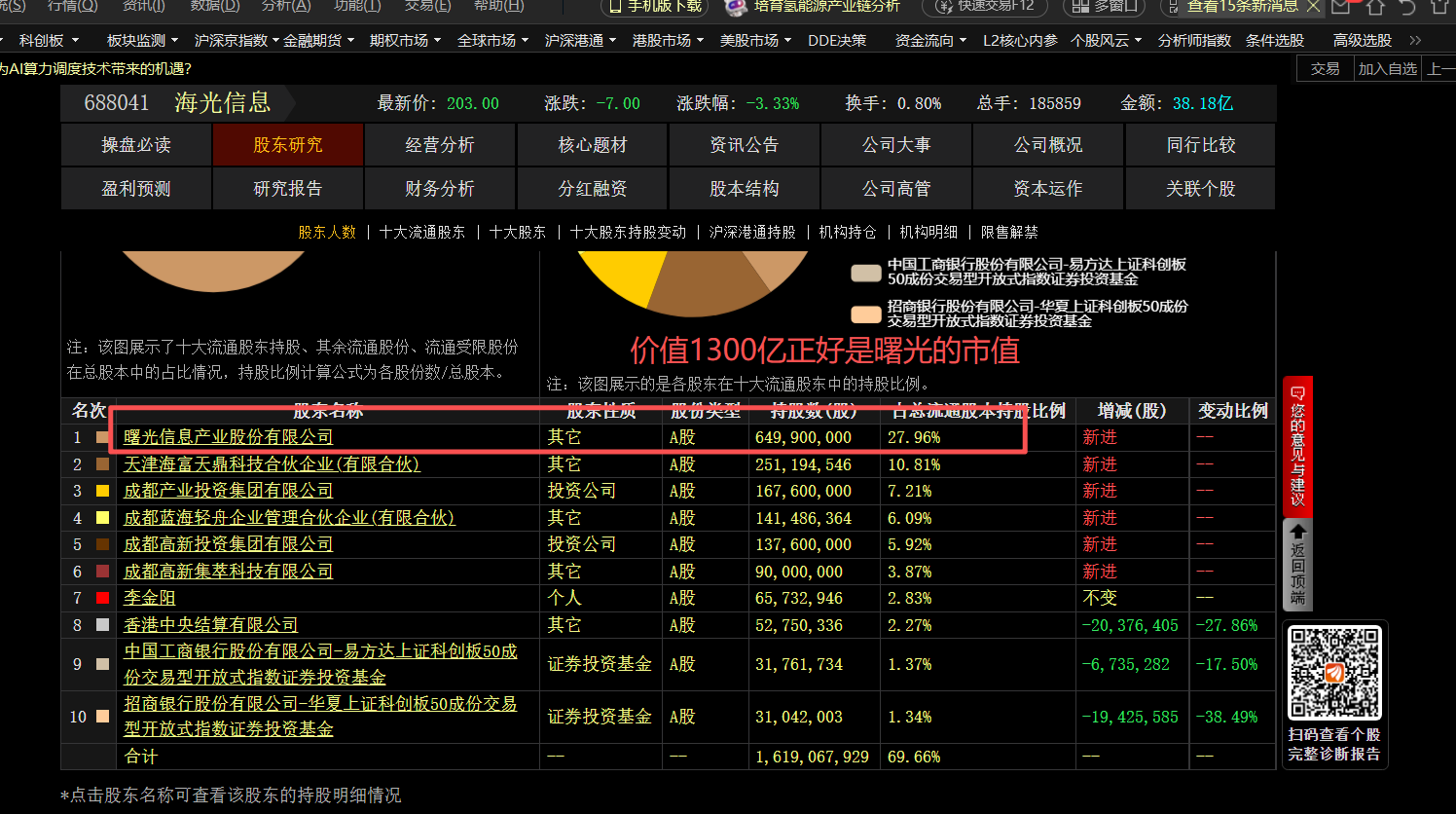Select the 股东人数 sub-tab
This screenshot has width=1456, height=814.
tap(327, 233)
